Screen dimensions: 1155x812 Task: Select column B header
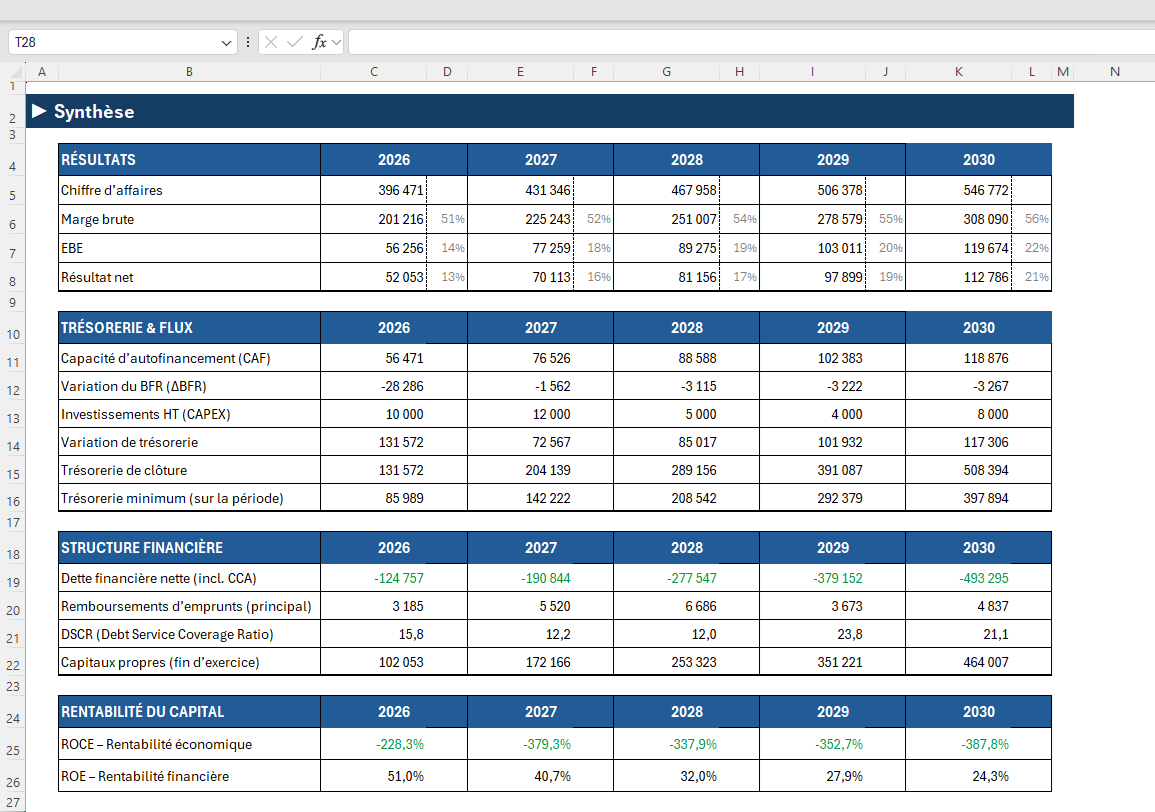tap(189, 71)
